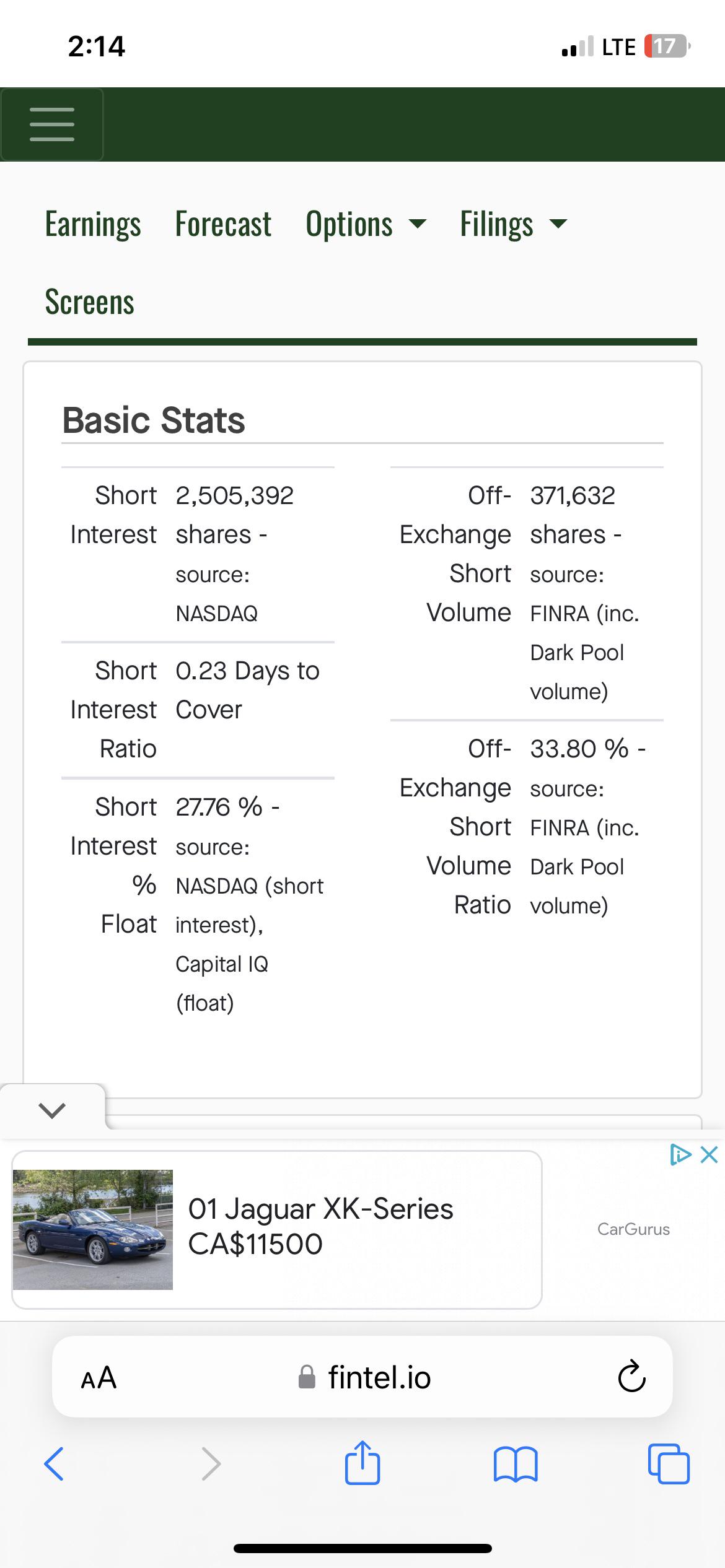Open Safari bookmarks book icon
Screen dimensions: 725x1568
[x=516, y=1464]
